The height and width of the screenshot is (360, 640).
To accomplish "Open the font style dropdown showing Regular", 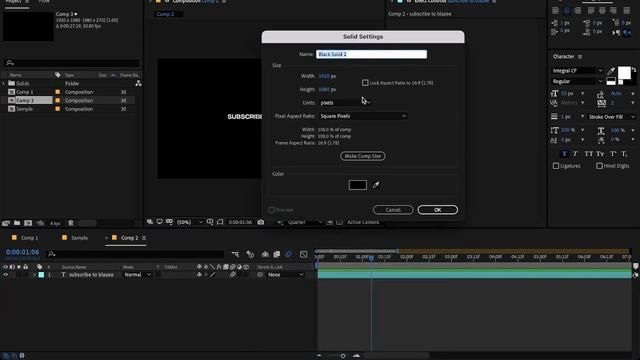I will [577, 82].
